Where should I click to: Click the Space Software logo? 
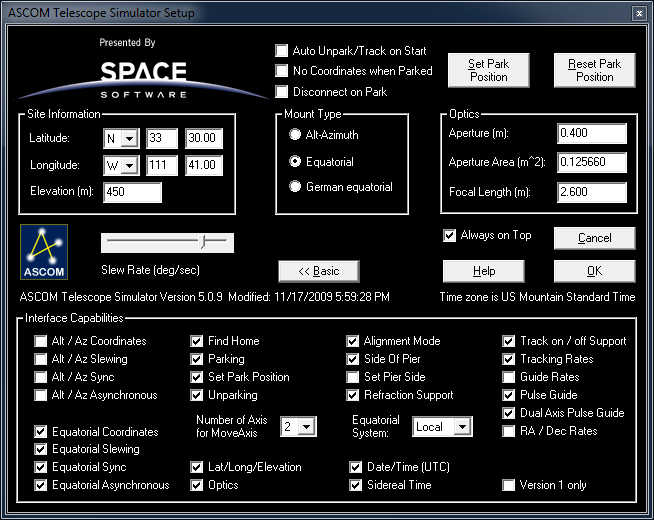[143, 79]
